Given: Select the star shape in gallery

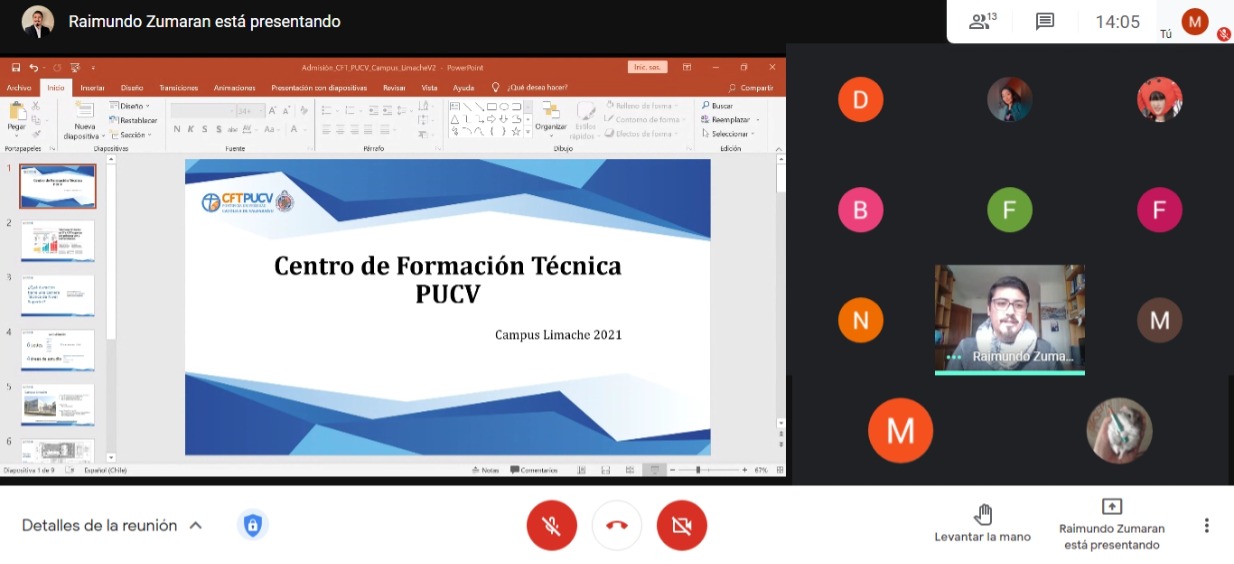Looking at the screenshot, I should [516, 131].
